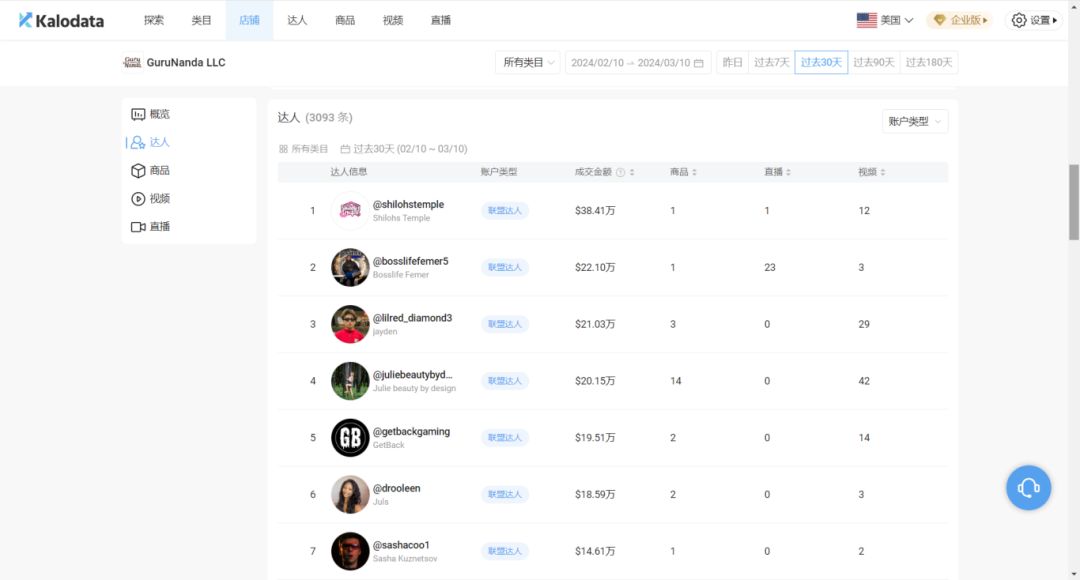
Task: Open @getbackgaming creator link
Action: coord(411,432)
